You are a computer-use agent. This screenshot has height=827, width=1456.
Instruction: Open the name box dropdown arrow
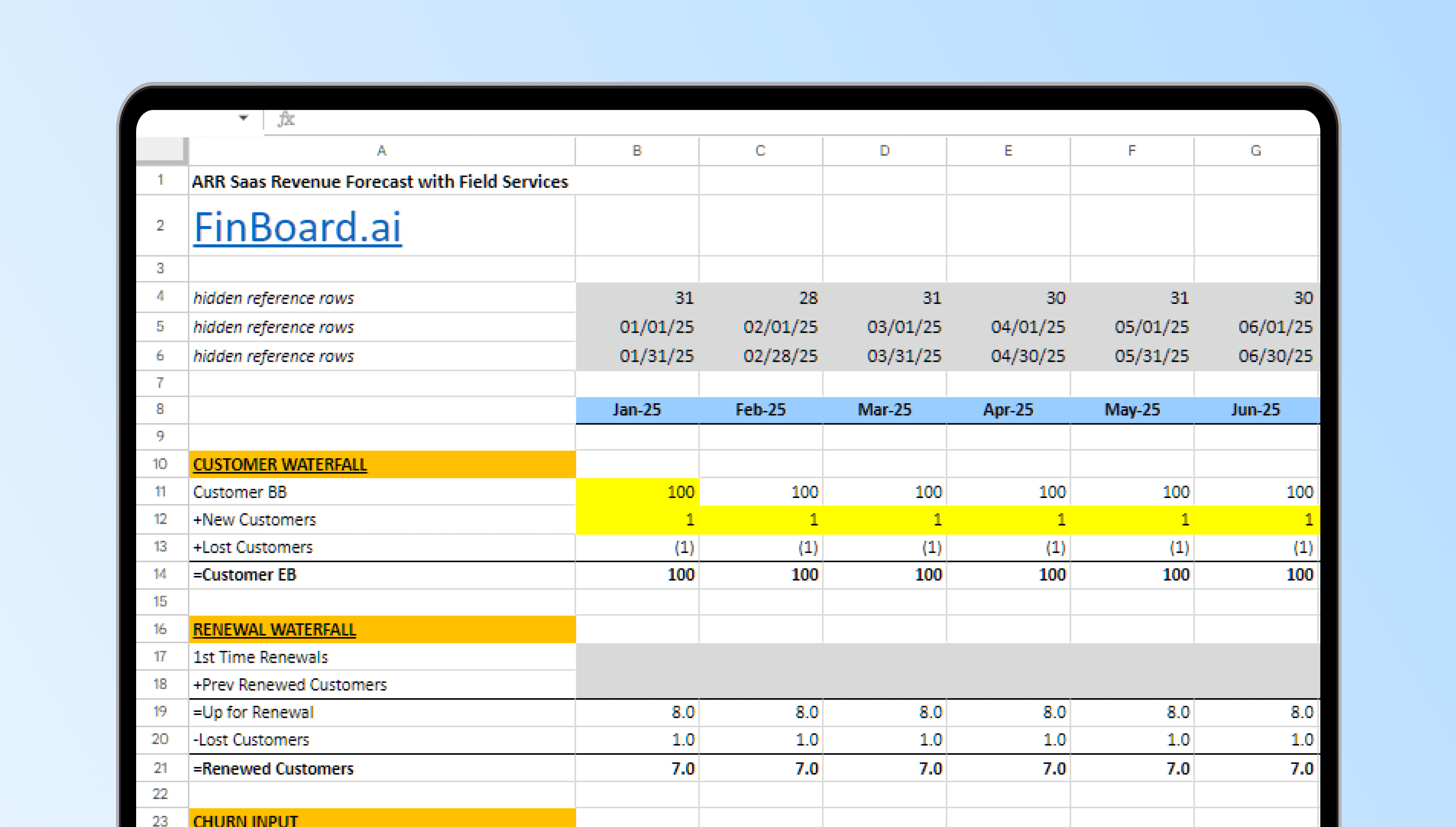pos(244,118)
